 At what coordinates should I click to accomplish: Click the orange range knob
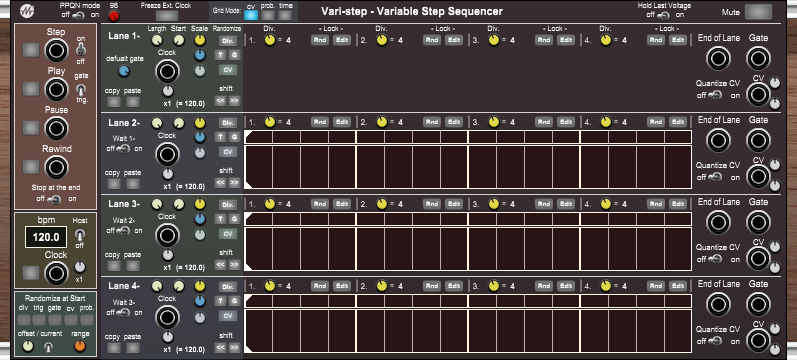pos(80,347)
